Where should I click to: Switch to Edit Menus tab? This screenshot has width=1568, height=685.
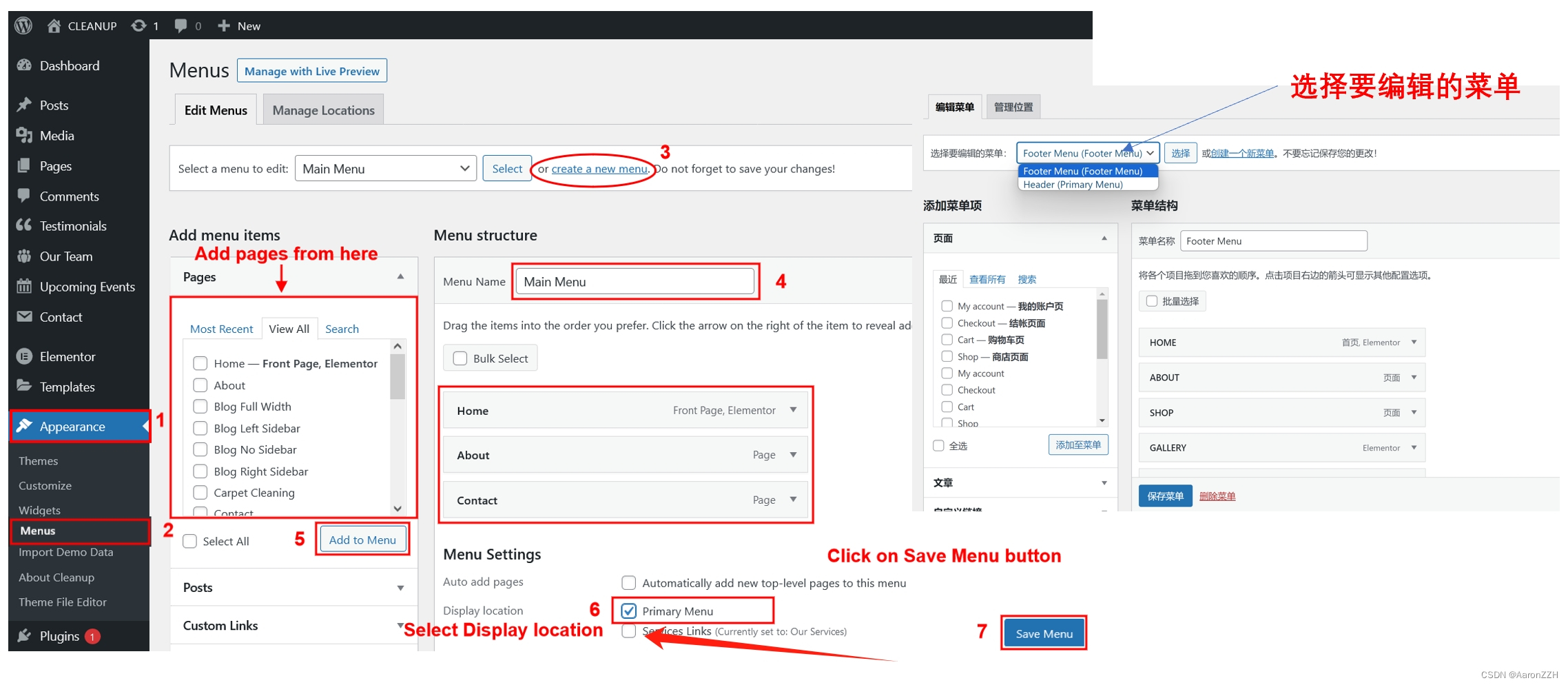[216, 110]
